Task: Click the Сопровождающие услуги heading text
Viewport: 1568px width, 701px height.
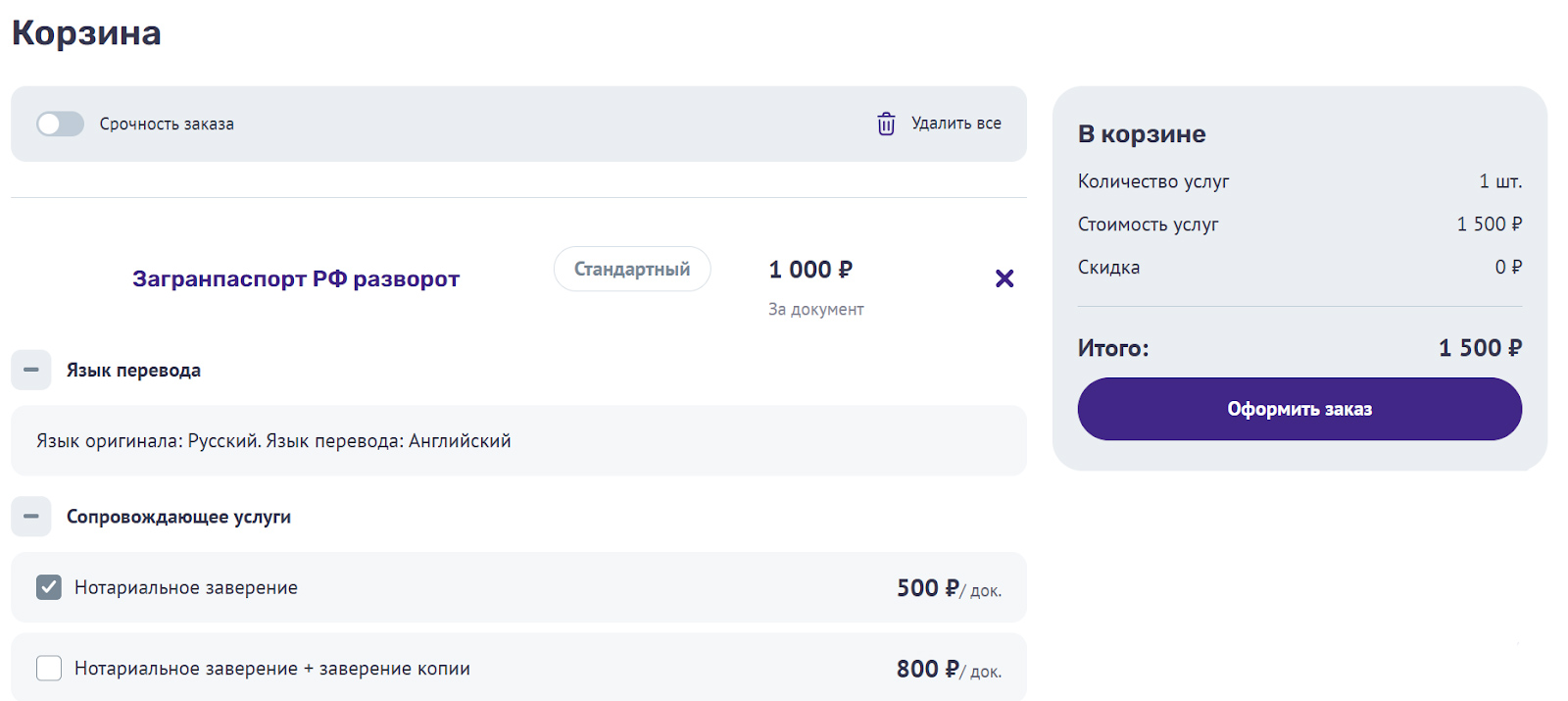Action: [x=178, y=517]
